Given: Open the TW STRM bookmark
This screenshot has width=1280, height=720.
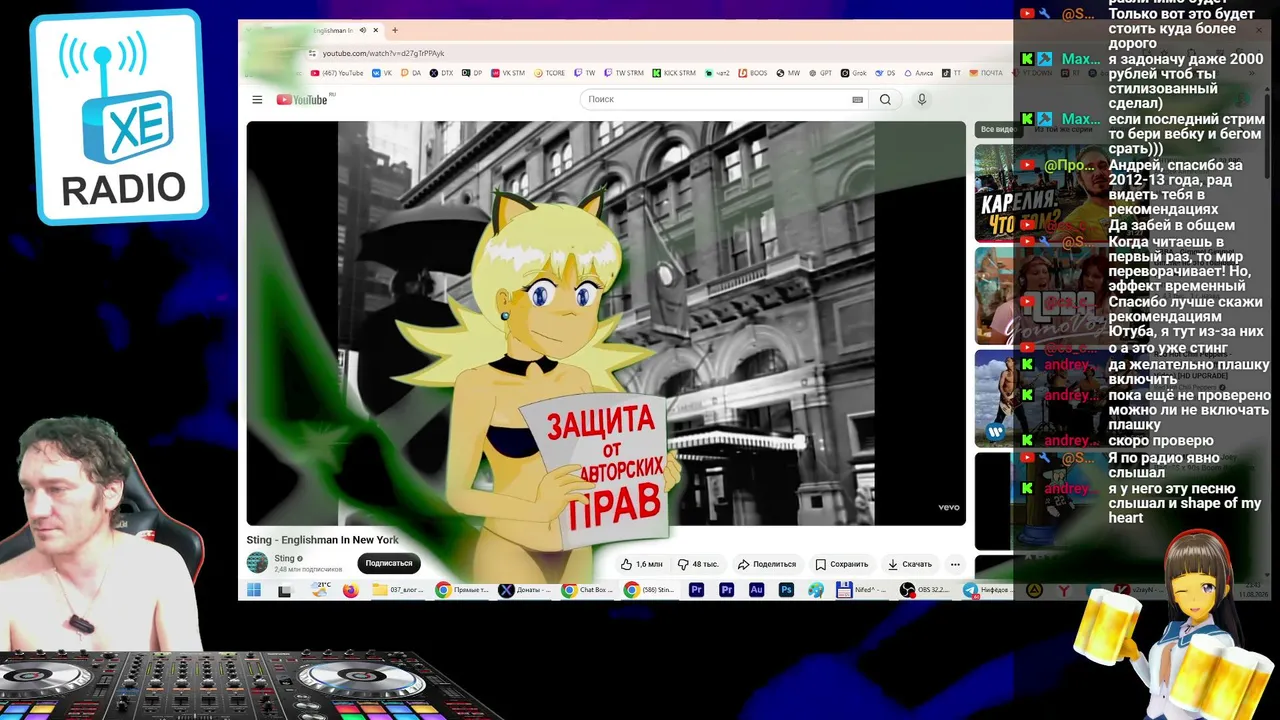Looking at the screenshot, I should pos(624,73).
